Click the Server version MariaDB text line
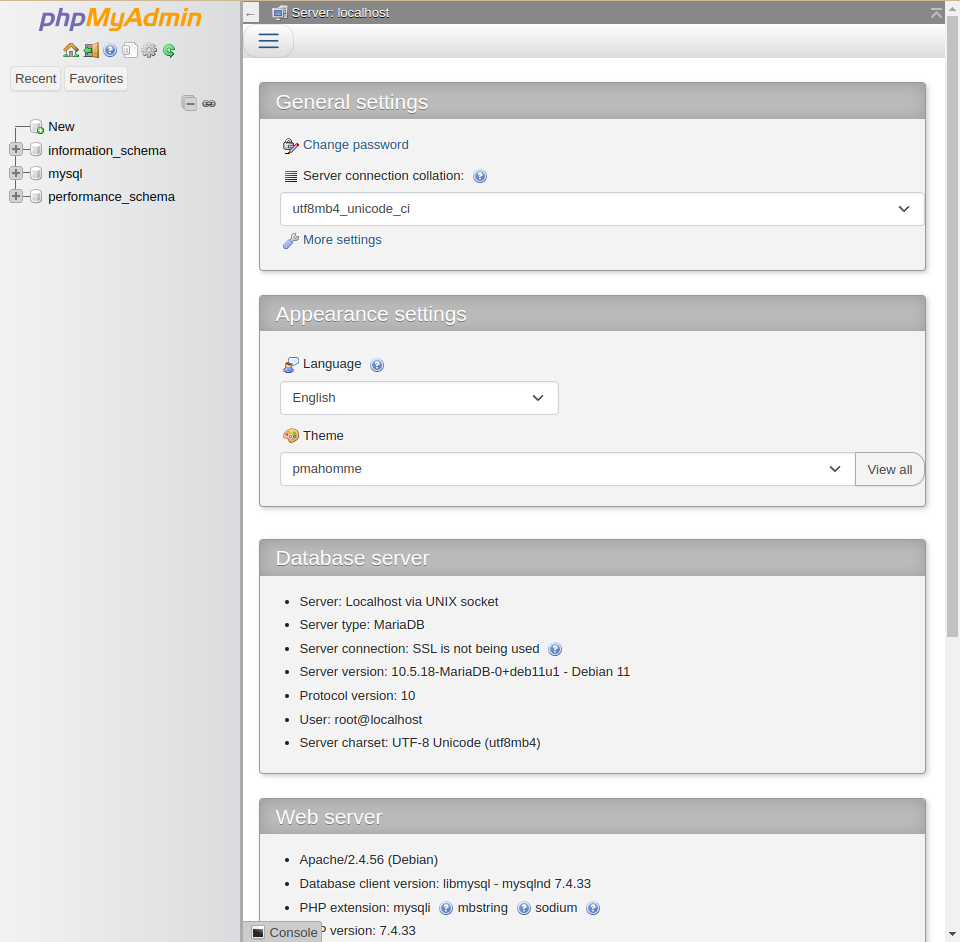960x942 pixels. click(x=465, y=672)
